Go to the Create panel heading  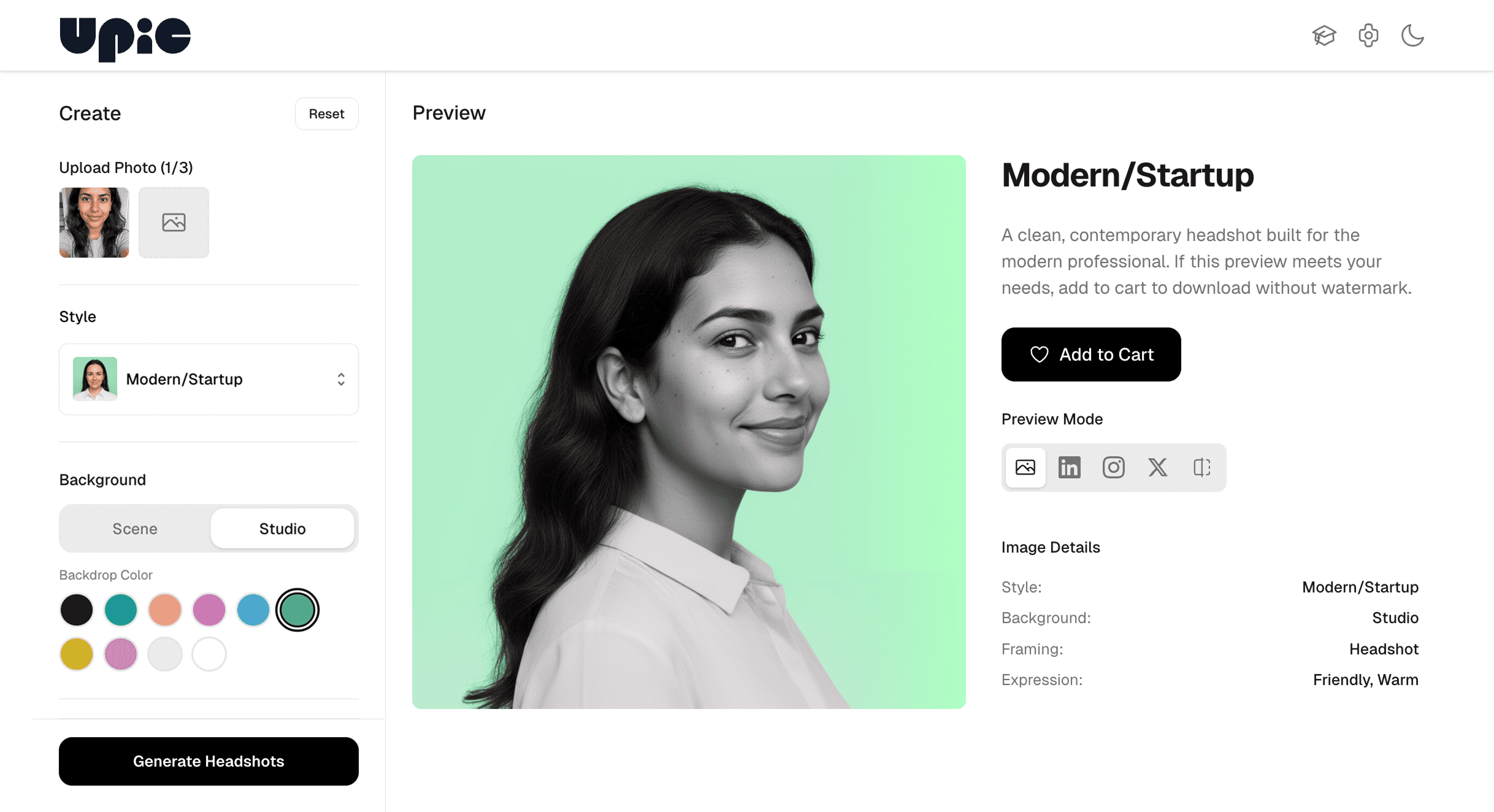click(x=90, y=113)
